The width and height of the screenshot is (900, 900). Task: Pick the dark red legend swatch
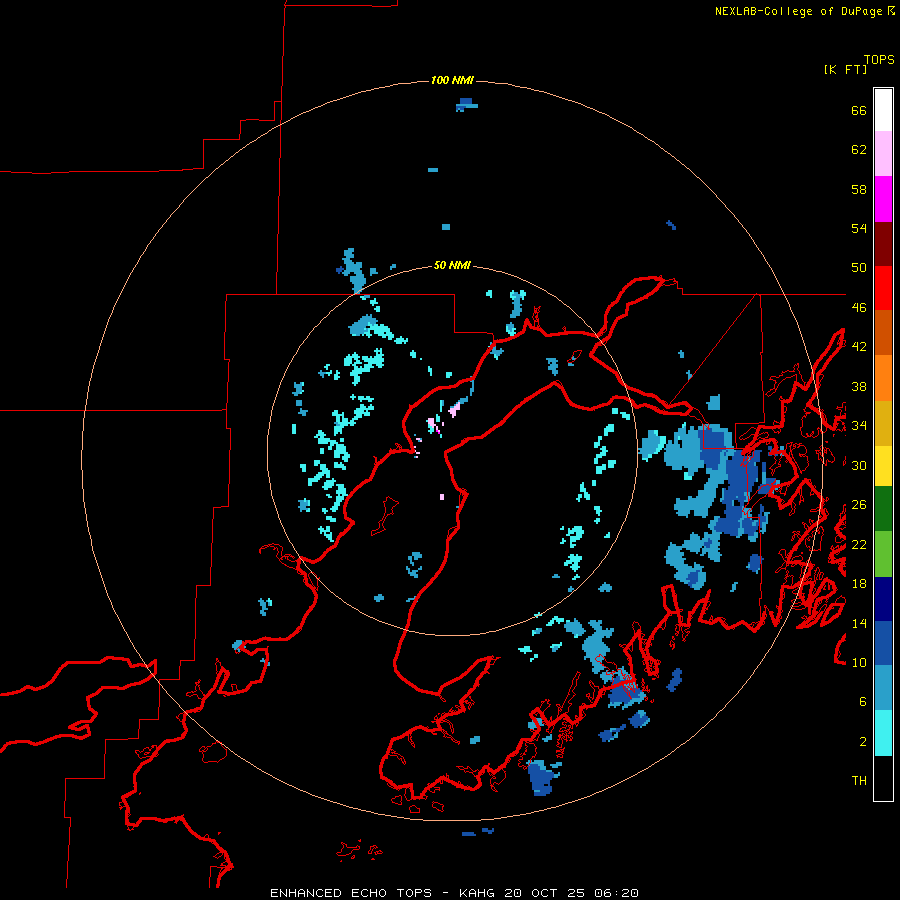883,245
